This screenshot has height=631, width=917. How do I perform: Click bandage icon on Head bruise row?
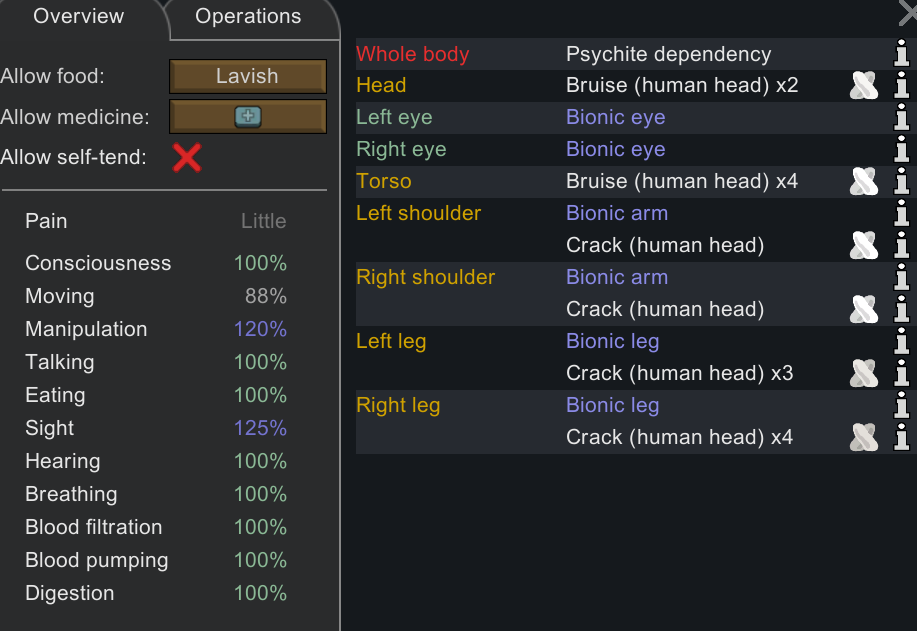[x=864, y=86]
